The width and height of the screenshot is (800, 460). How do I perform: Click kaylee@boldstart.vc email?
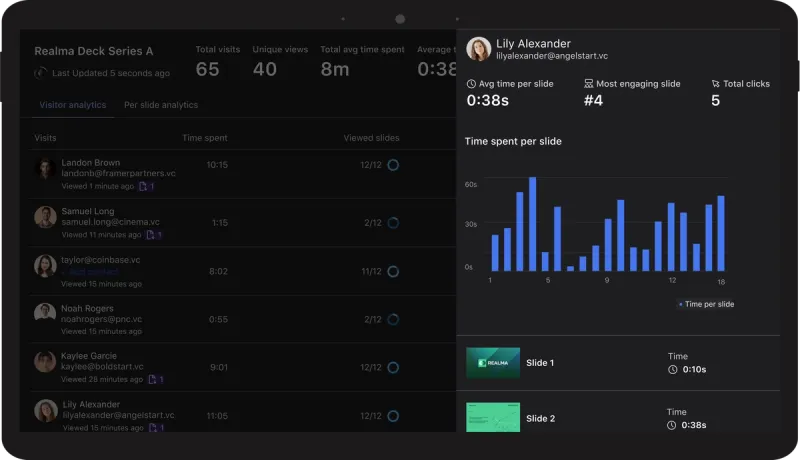102,367
